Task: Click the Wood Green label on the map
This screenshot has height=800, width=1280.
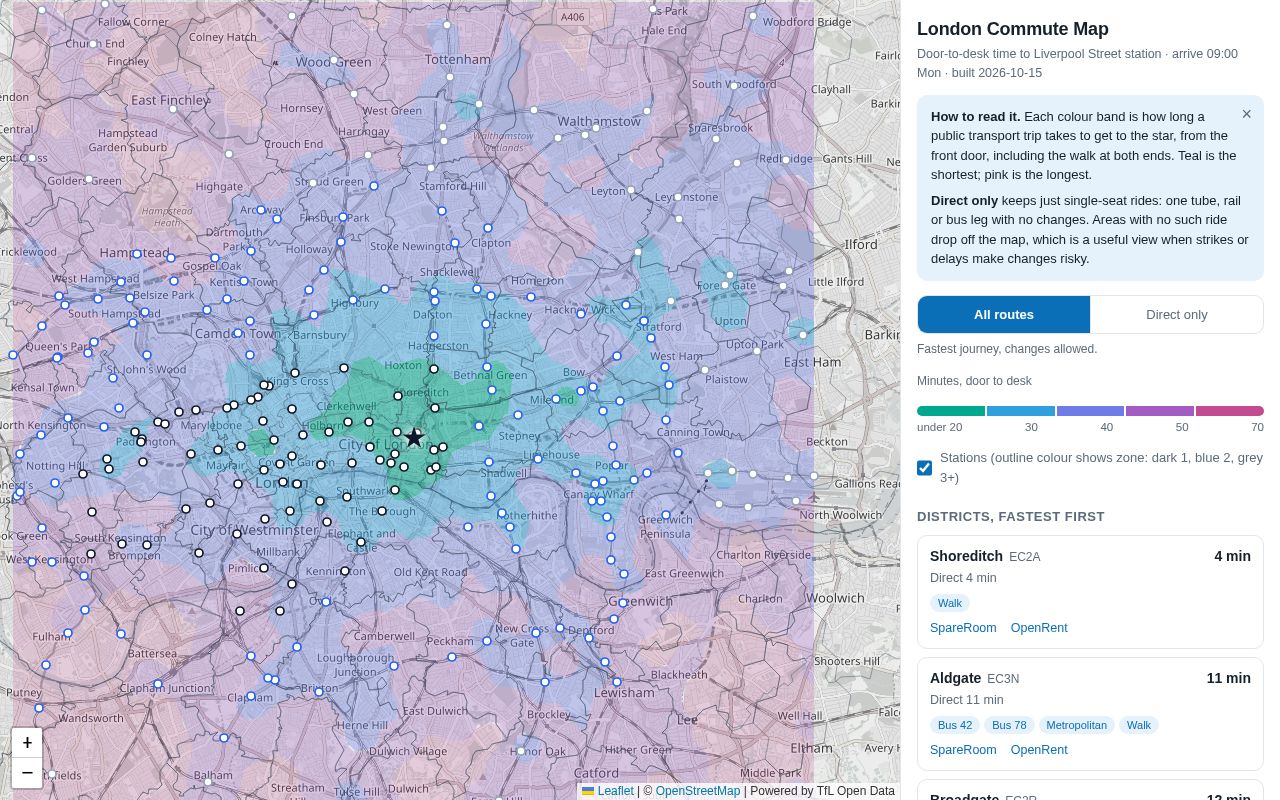Action: pyautogui.click(x=333, y=62)
